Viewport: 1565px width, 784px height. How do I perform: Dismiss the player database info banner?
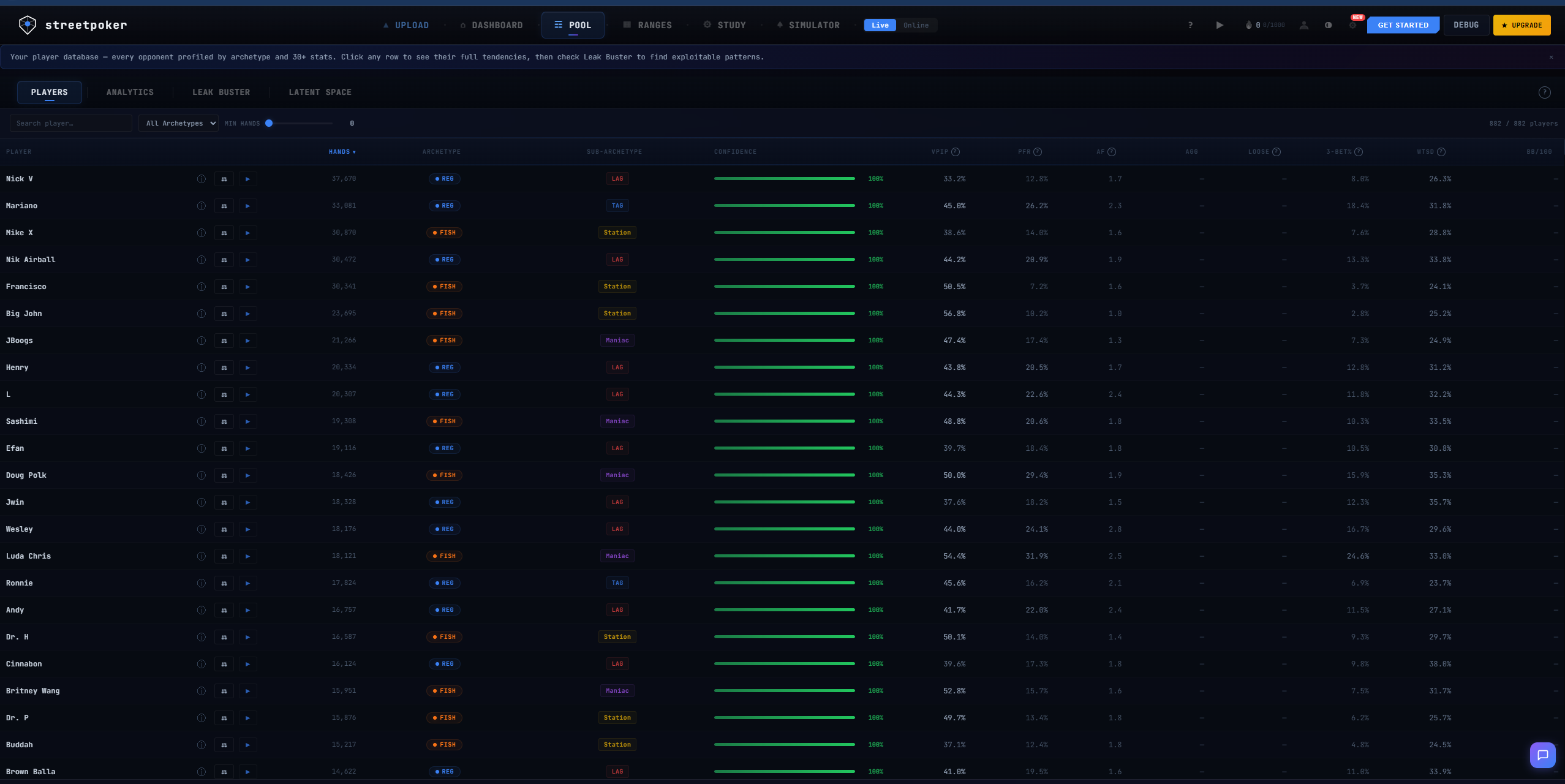click(x=1551, y=57)
